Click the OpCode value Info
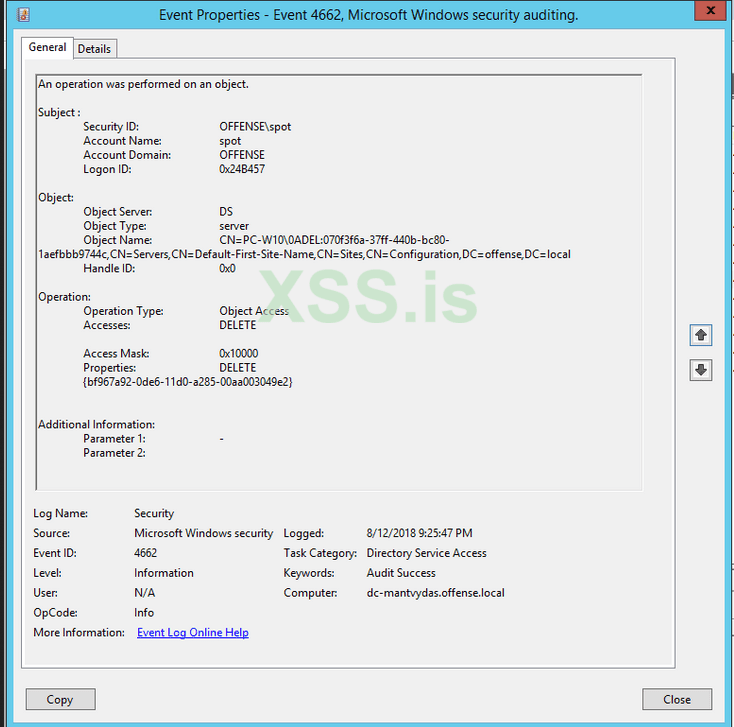The height and width of the screenshot is (727, 734). [x=144, y=613]
